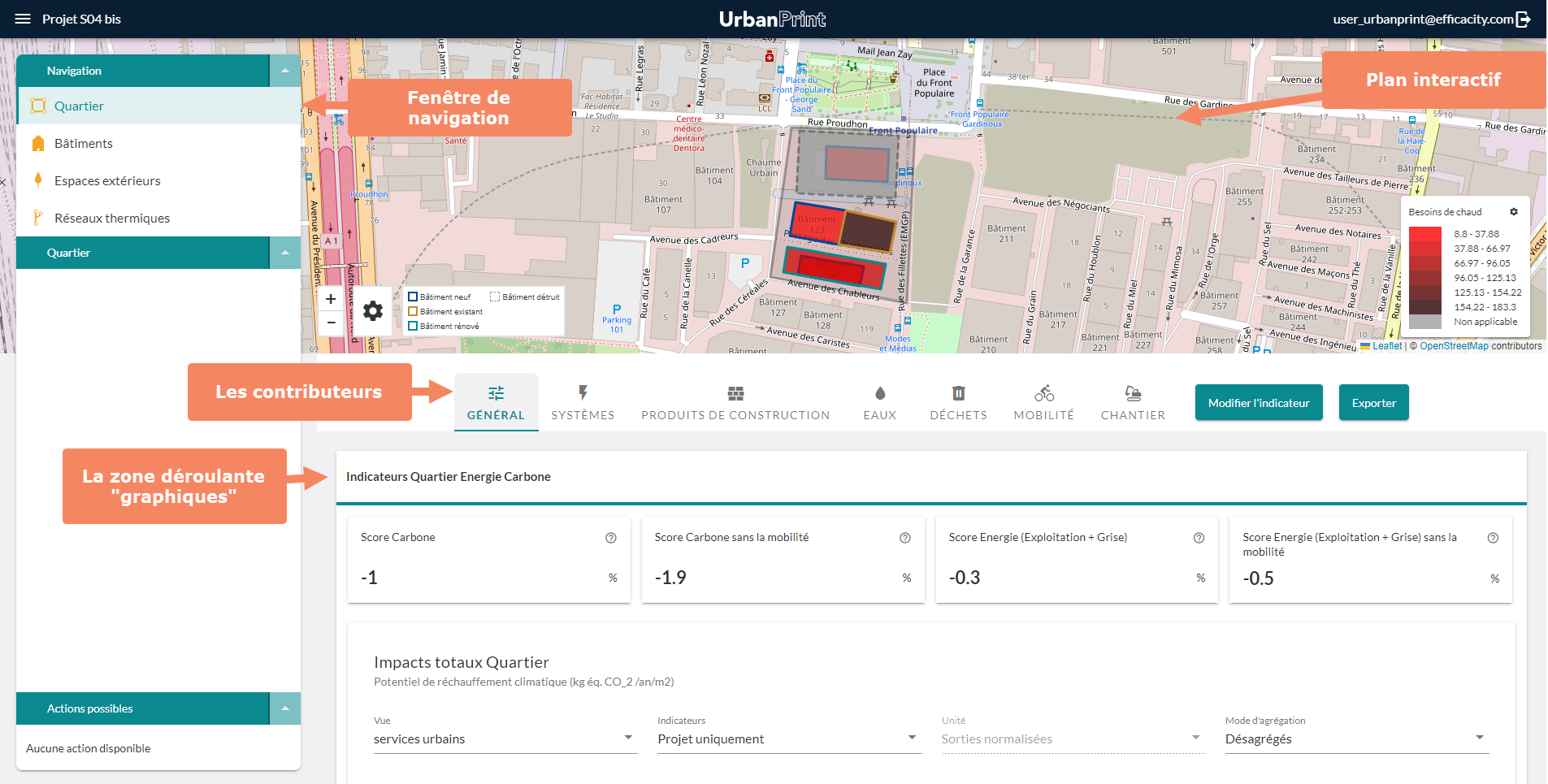
Task: Click the Parking 101 icon on map
Action: click(x=617, y=309)
